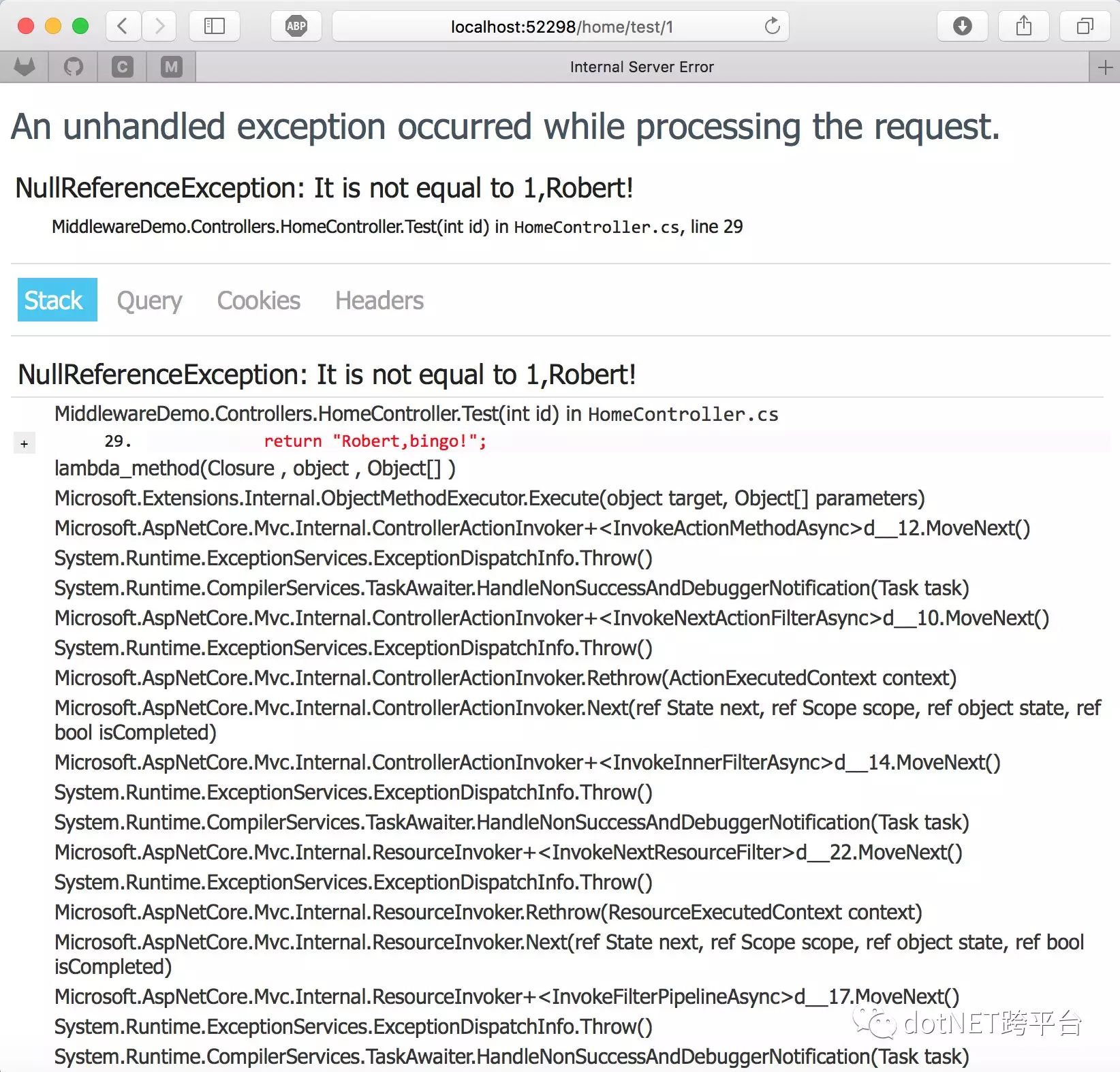Click the InvokeFilterPipelineAsync d__17.MoveNext frame
Image resolution: width=1120 pixels, height=1072 pixels.
(507, 997)
